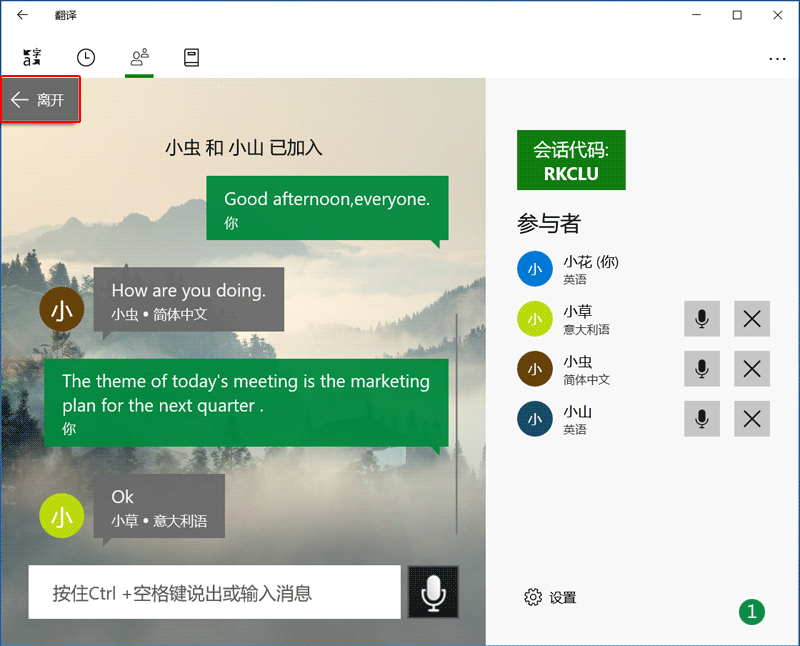Open the phrasebook tab icon

click(192, 57)
